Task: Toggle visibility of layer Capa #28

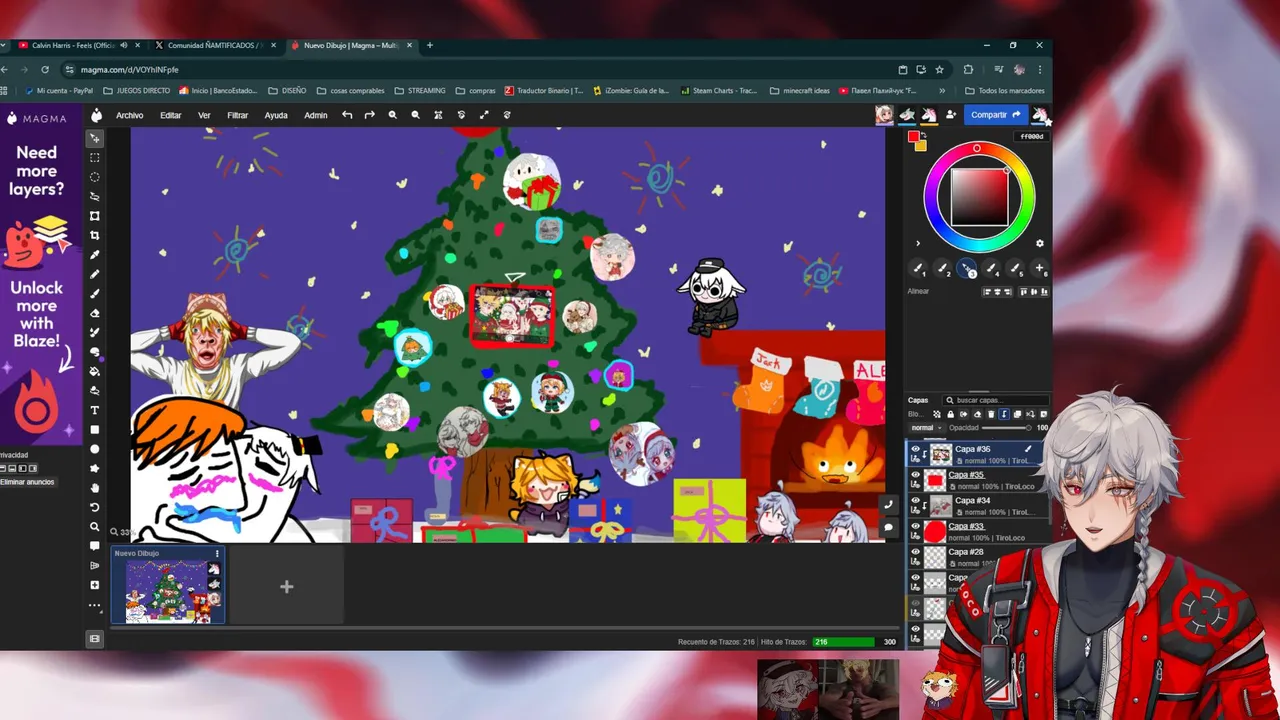Action: [915, 552]
